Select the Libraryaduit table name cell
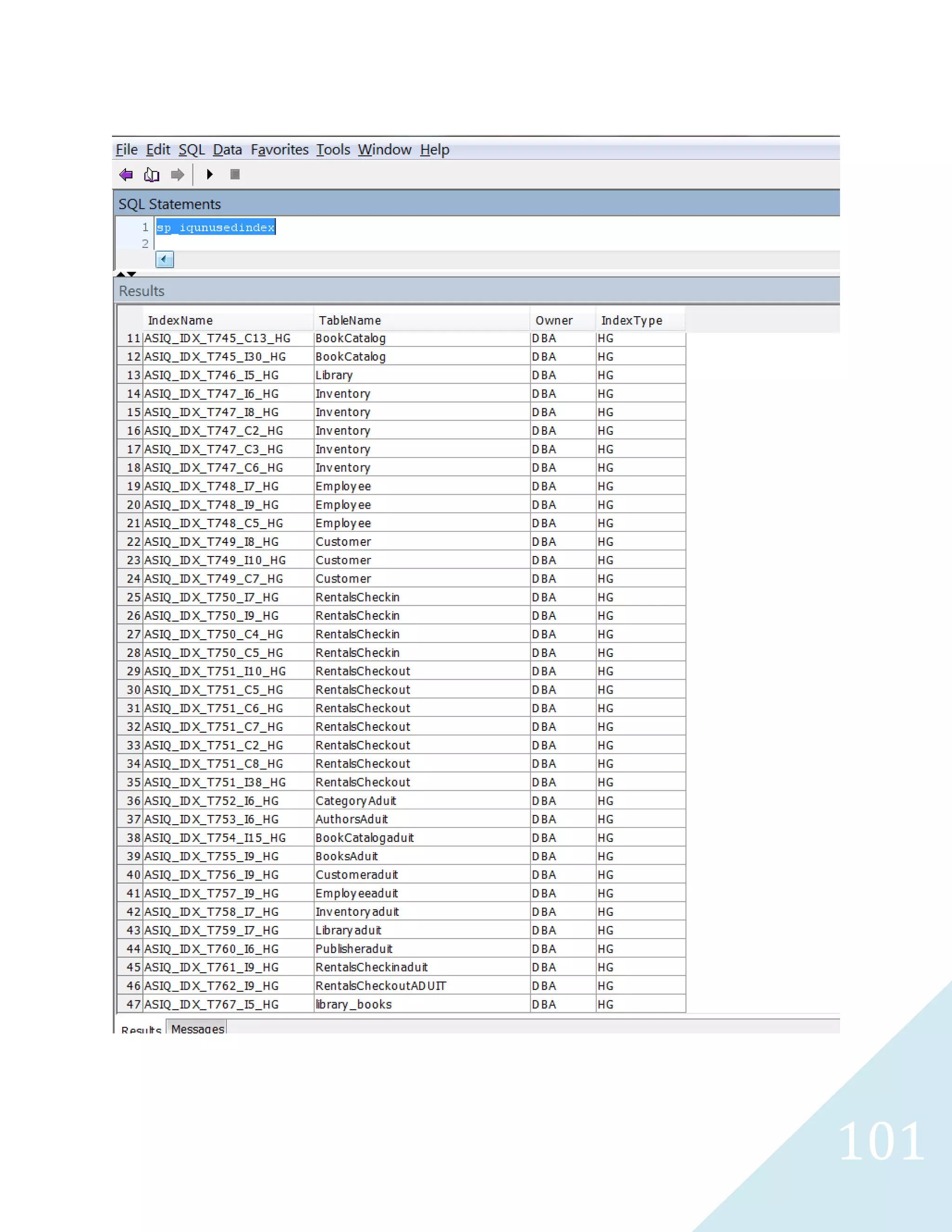The image size is (952, 1232). click(421, 930)
